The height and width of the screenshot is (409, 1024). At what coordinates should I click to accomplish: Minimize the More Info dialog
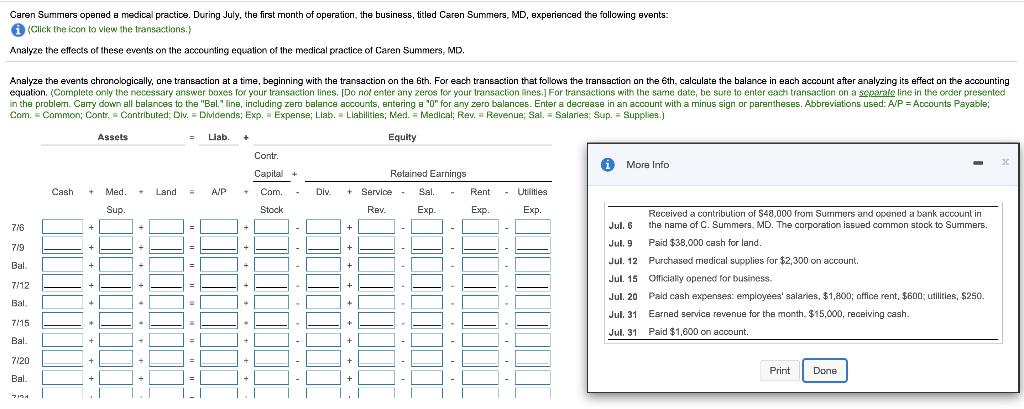point(978,163)
